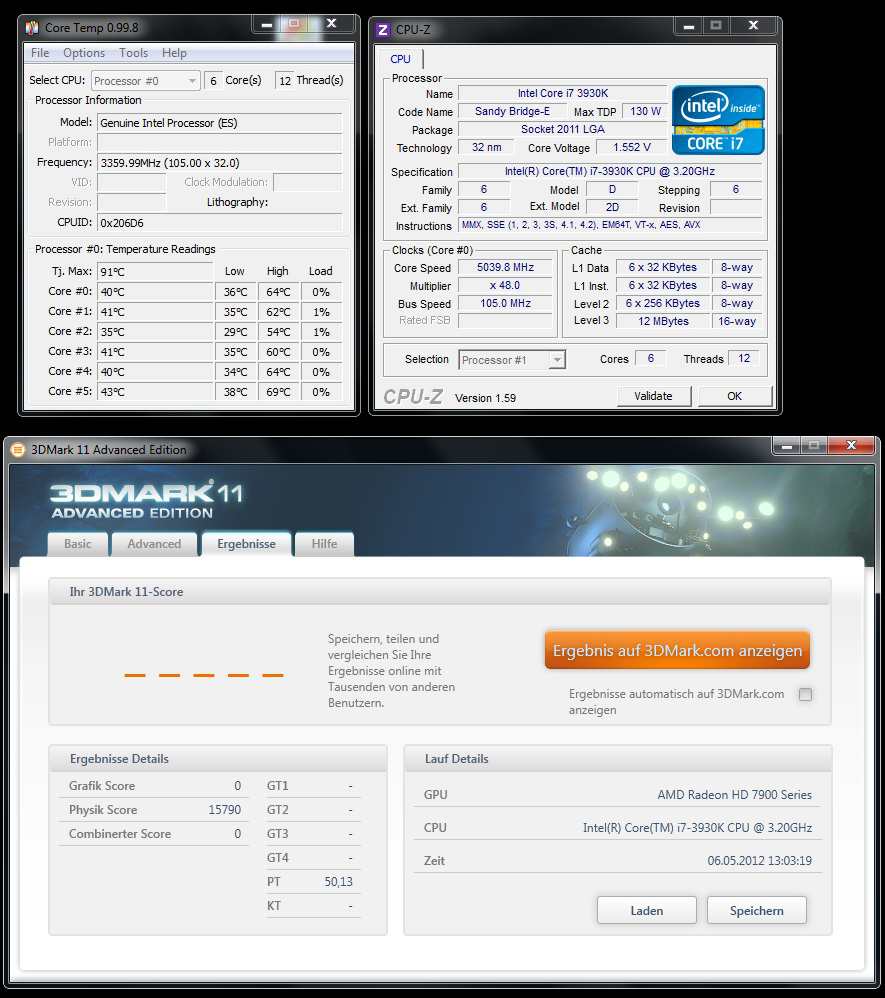Click Multiplier value x 48.0
The height and width of the screenshot is (998, 885).
coord(506,285)
